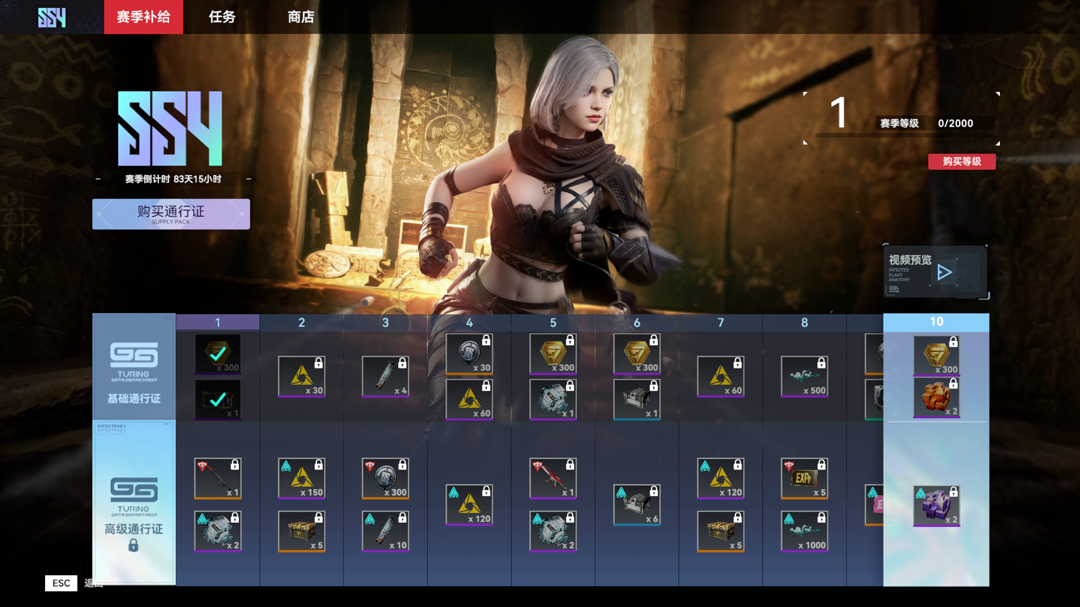The width and height of the screenshot is (1080, 607).
Task: Click the SS4 logo in top-left corner
Action: tap(52, 17)
